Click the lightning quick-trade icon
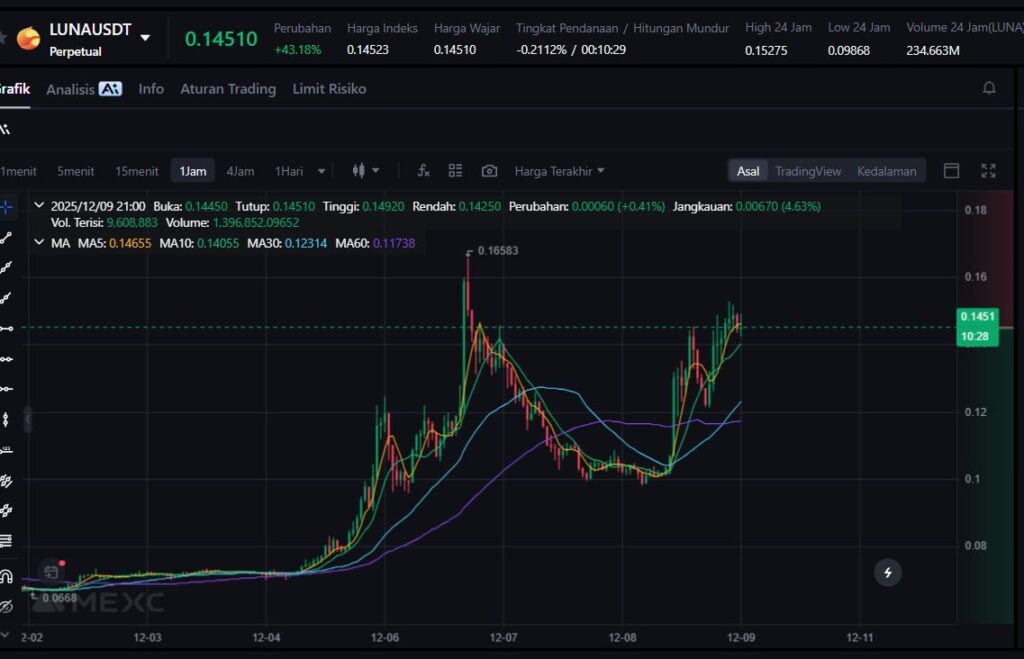The height and width of the screenshot is (659, 1024). point(887,572)
